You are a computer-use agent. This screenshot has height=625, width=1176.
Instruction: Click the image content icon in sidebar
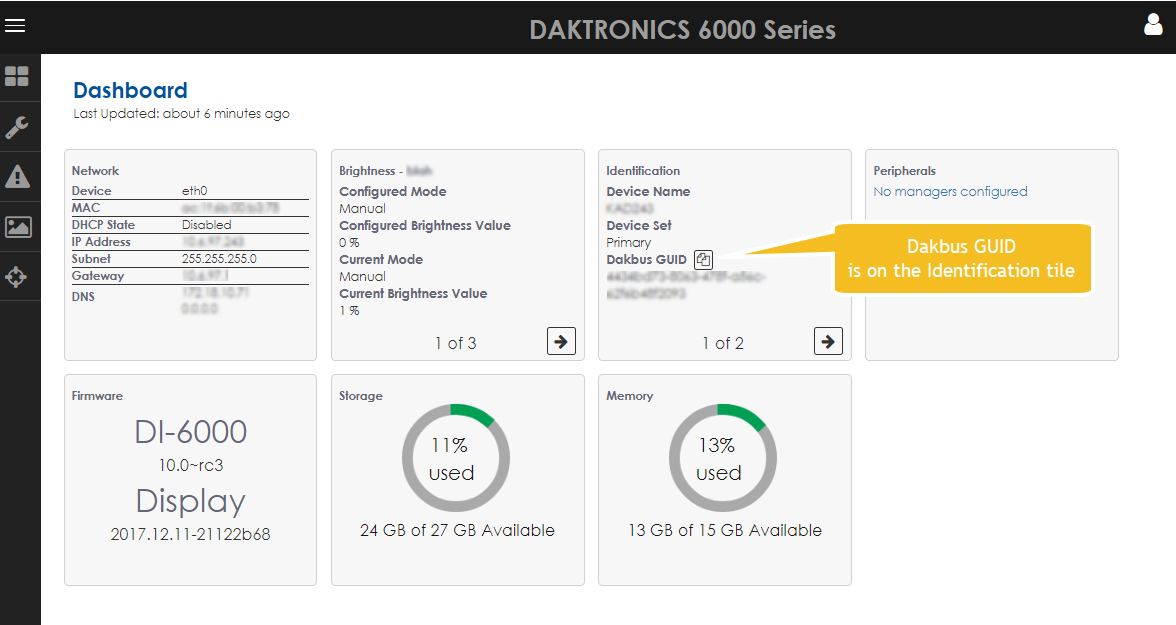[x=17, y=227]
